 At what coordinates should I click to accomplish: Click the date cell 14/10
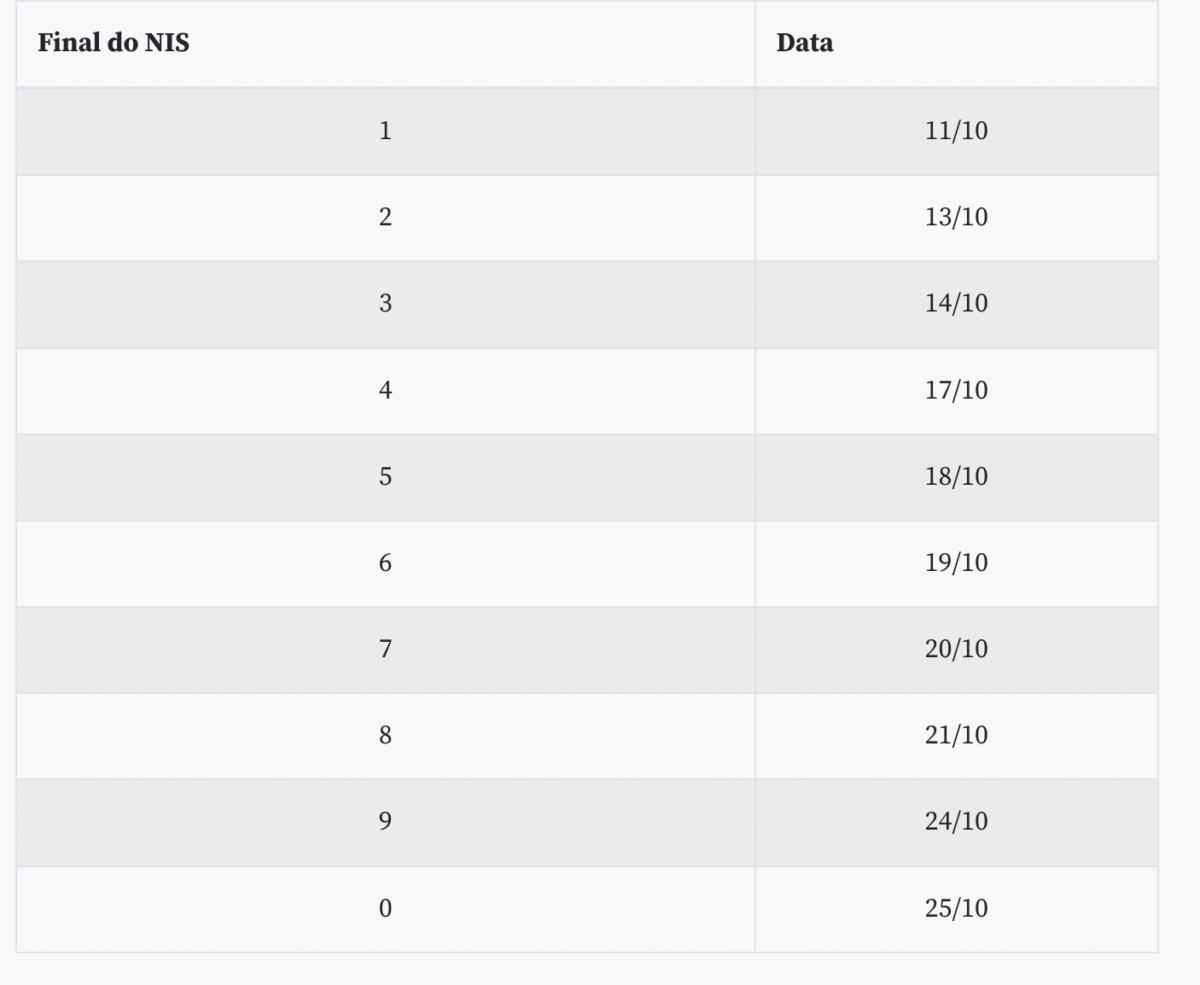956,304
